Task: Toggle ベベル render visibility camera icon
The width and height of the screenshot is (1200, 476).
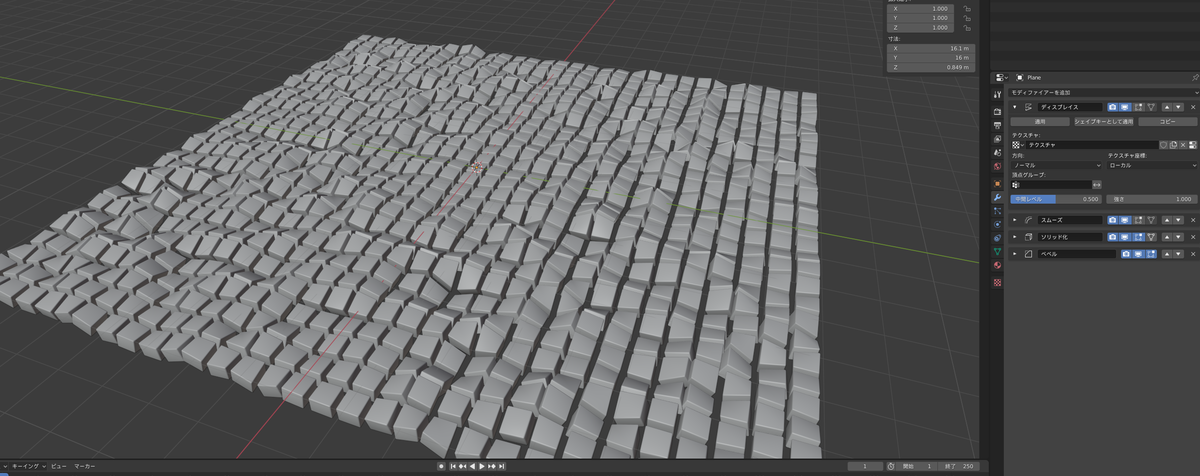Action: pyautogui.click(x=1126, y=254)
